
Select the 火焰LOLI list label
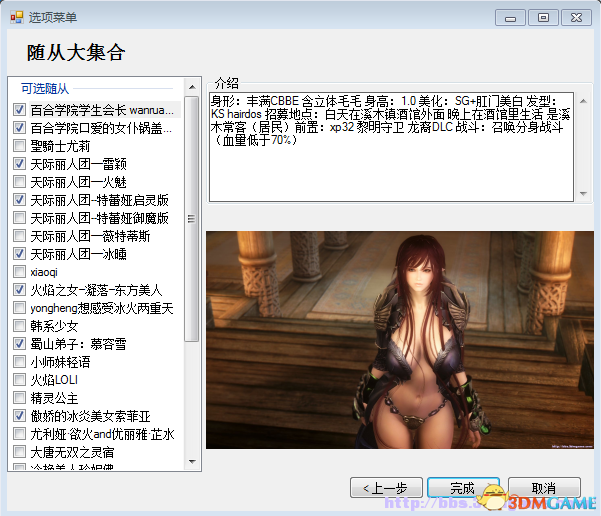pos(54,380)
